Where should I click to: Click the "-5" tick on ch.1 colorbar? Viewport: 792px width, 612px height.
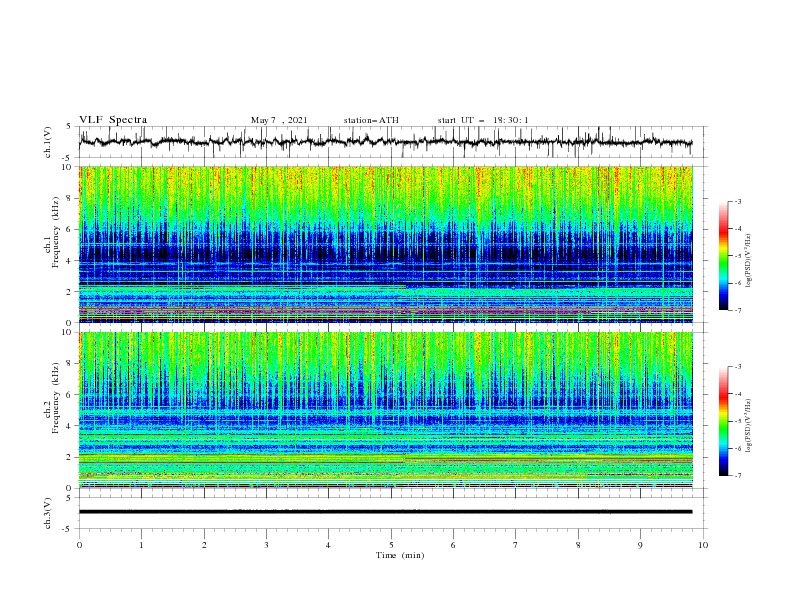tap(737, 256)
